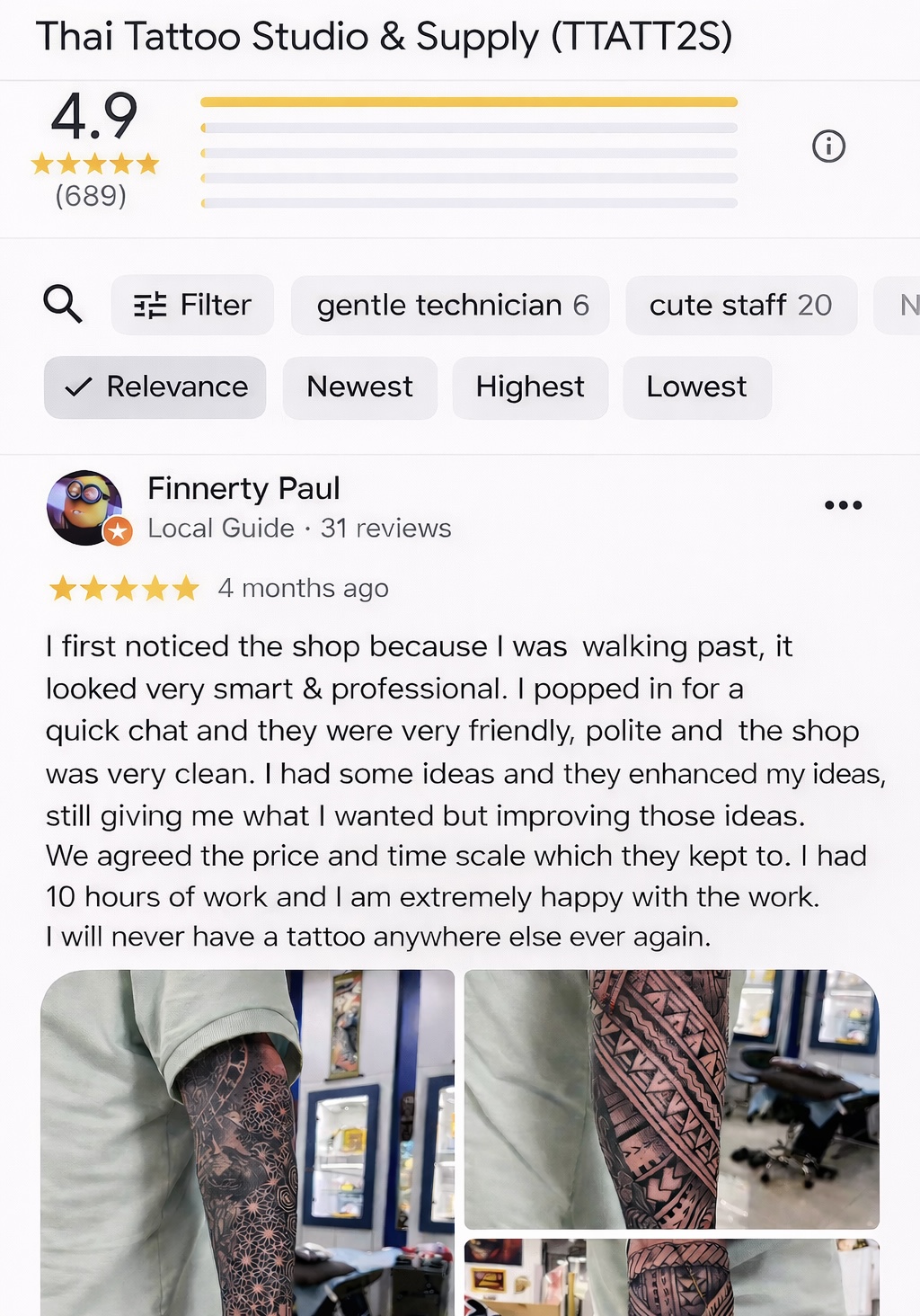The image size is (920, 1316).
Task: Tap the (689) review count
Action: pyautogui.click(x=91, y=196)
